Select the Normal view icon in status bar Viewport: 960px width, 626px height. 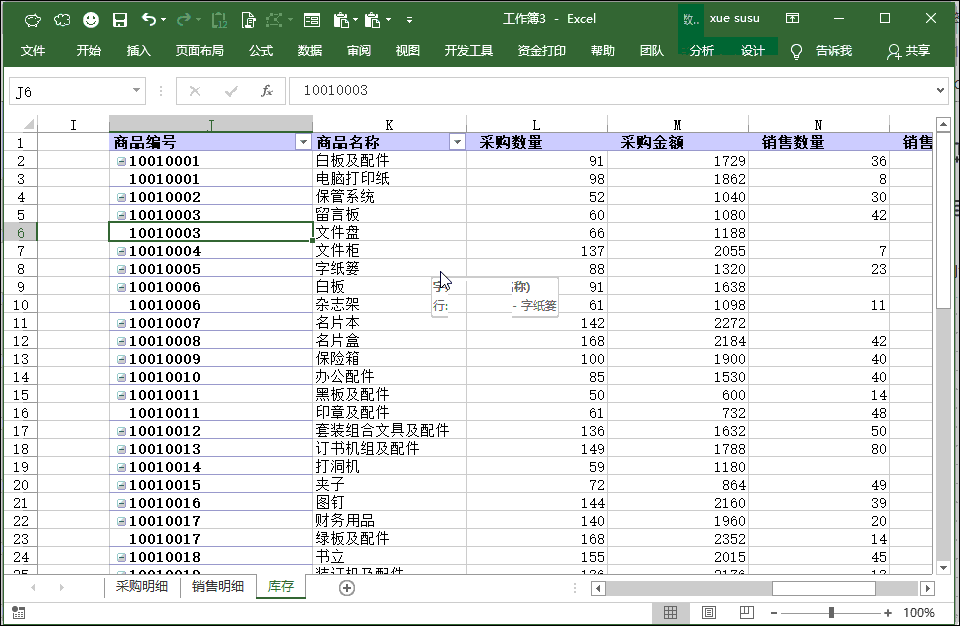(x=672, y=612)
